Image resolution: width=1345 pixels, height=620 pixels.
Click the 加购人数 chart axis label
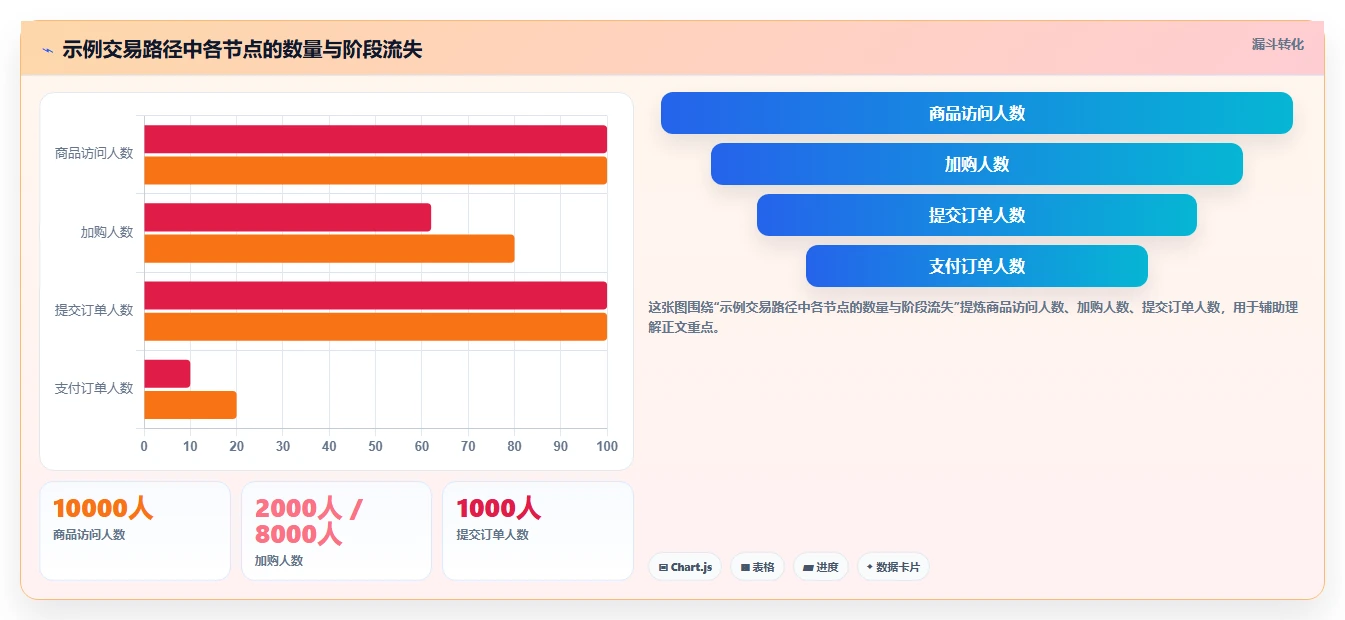(x=107, y=232)
